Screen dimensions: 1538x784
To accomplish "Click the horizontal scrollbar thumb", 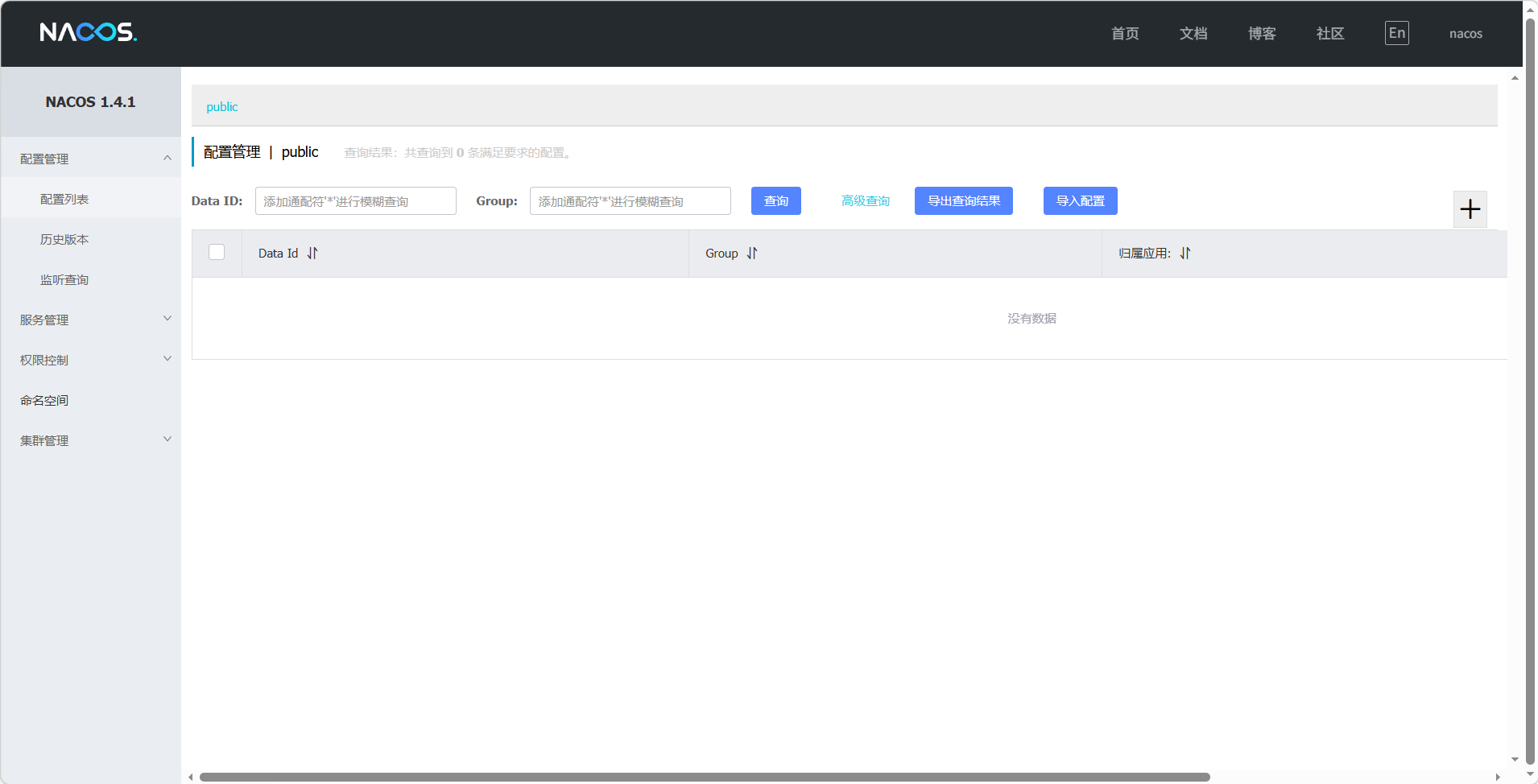I will click(705, 777).
